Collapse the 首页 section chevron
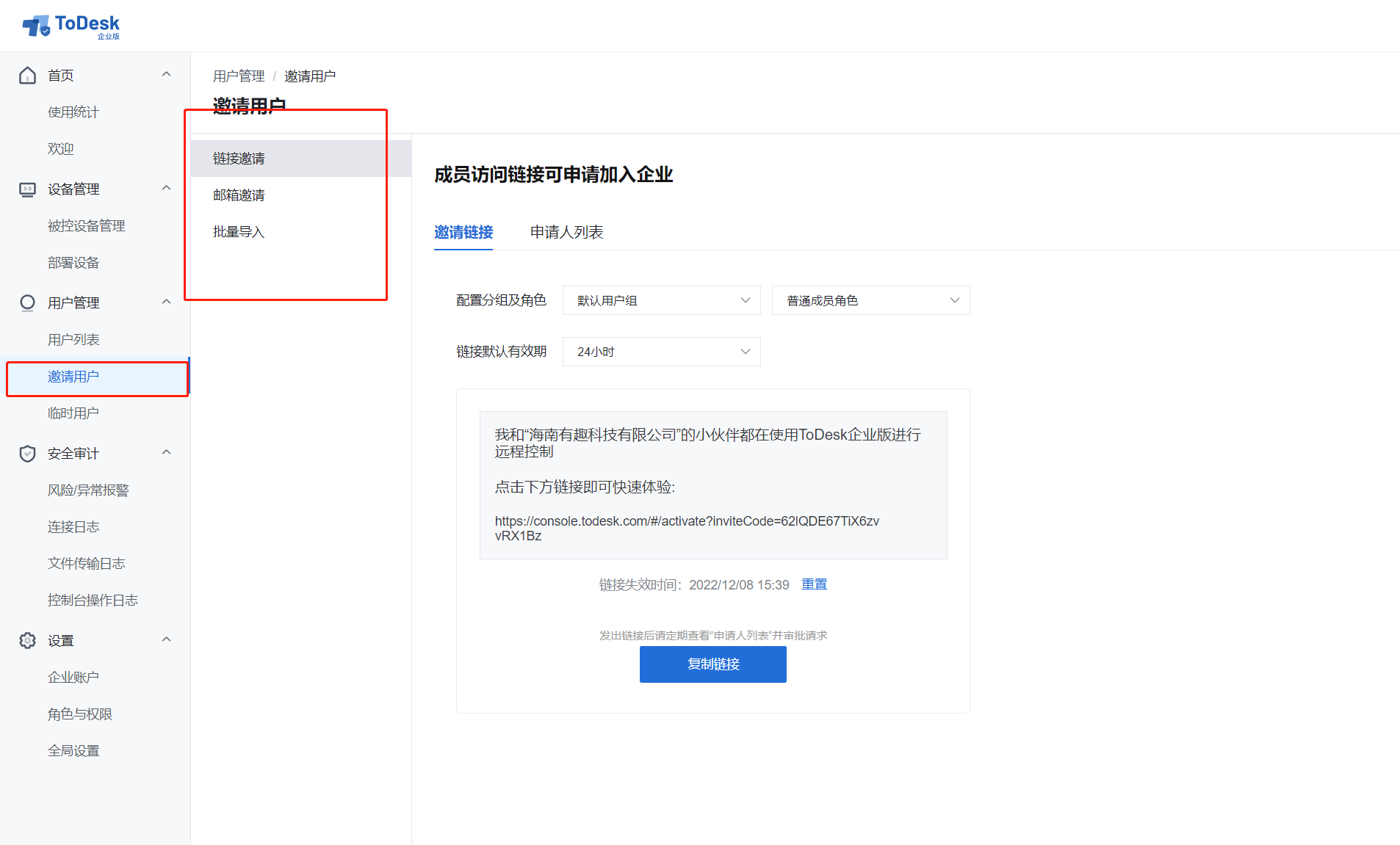Screen dimensions: 1400x845 coord(167,74)
